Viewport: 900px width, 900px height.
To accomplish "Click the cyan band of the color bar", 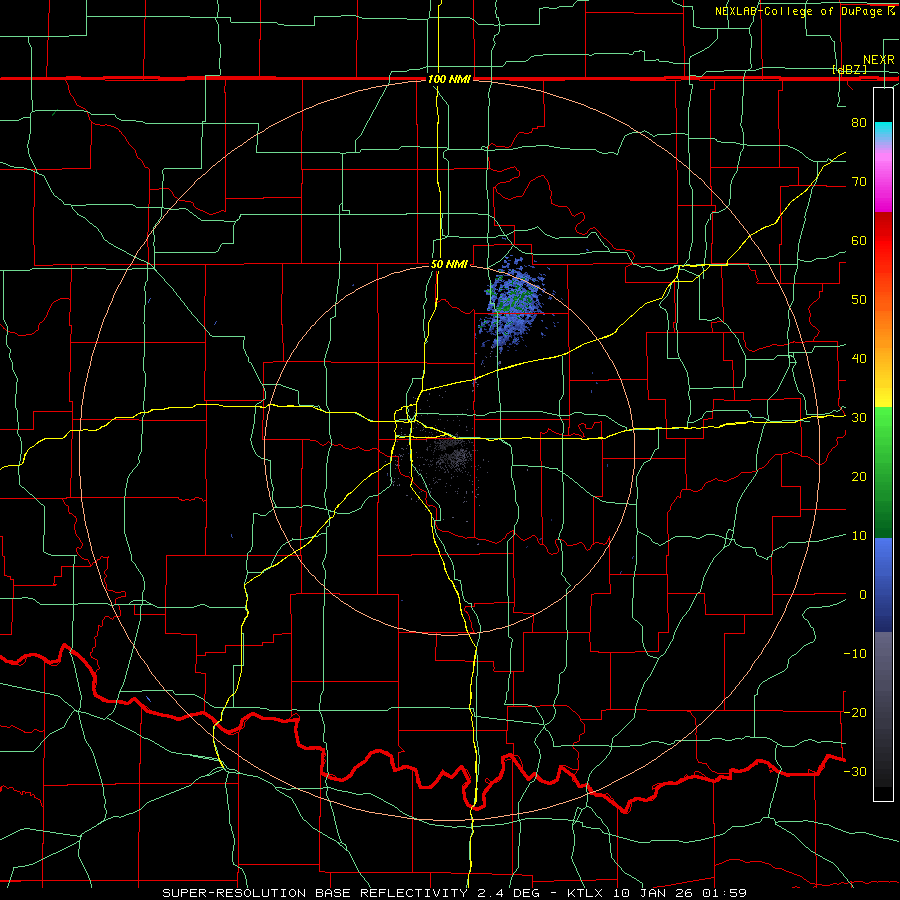I will (883, 131).
